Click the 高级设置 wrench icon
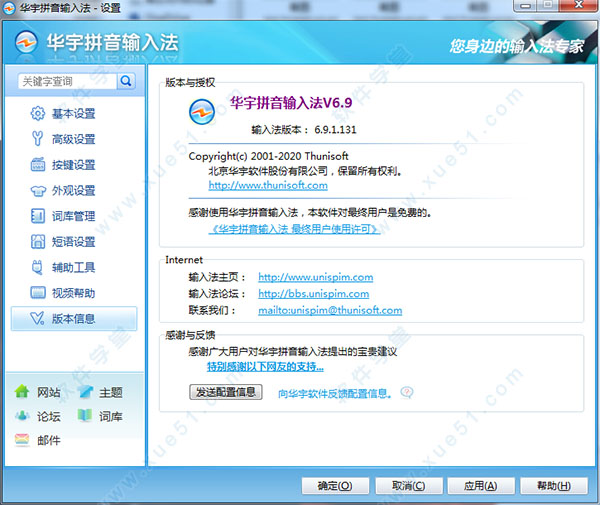The image size is (600, 505). tap(38, 139)
